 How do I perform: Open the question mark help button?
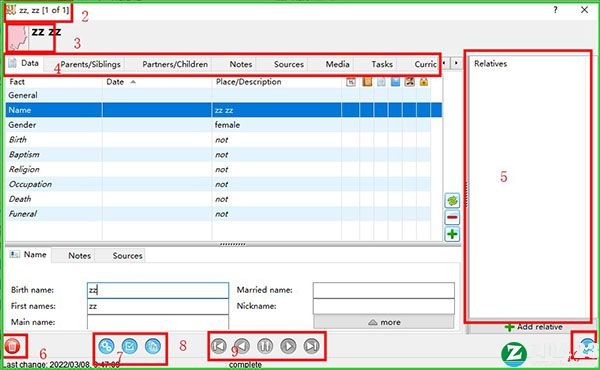click(x=555, y=10)
